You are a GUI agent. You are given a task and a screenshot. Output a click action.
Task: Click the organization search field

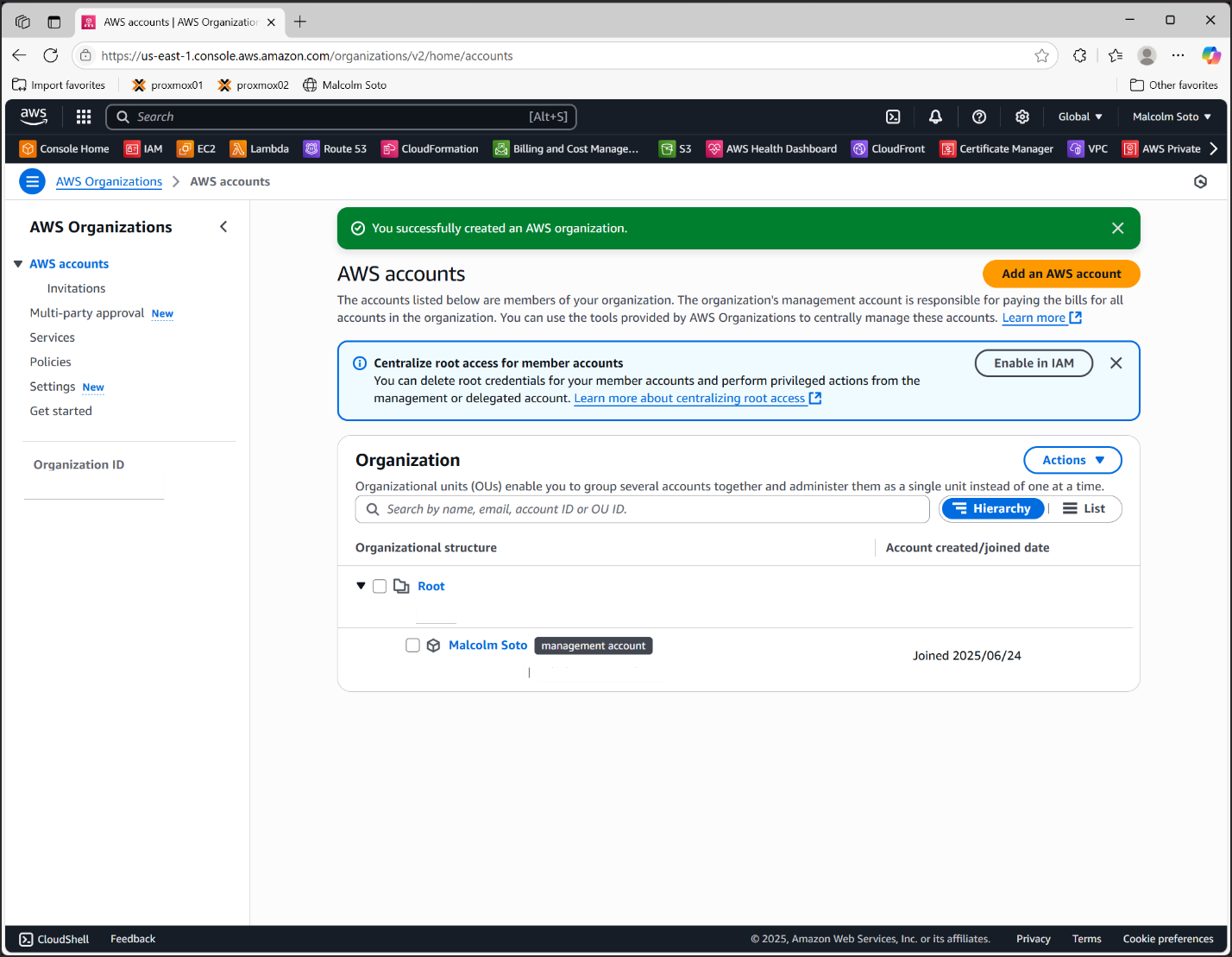[x=642, y=509]
